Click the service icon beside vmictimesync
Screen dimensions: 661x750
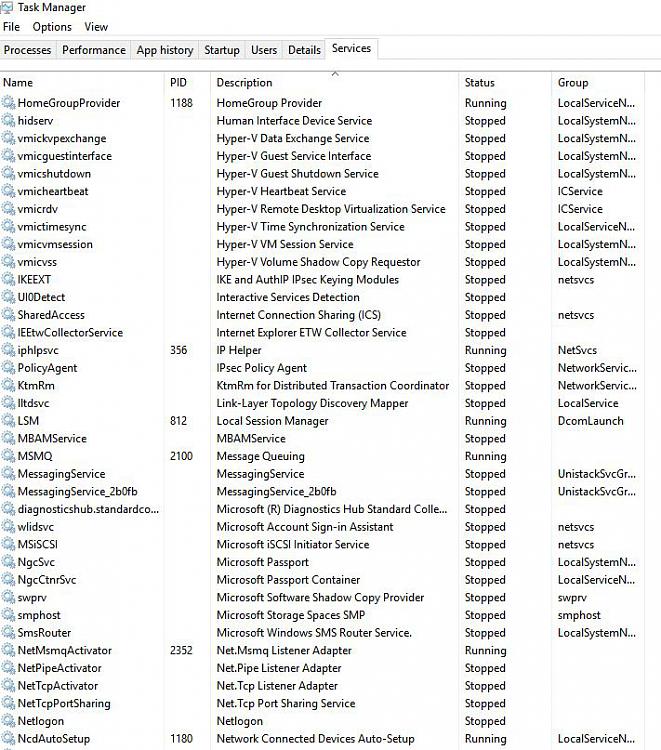point(8,226)
